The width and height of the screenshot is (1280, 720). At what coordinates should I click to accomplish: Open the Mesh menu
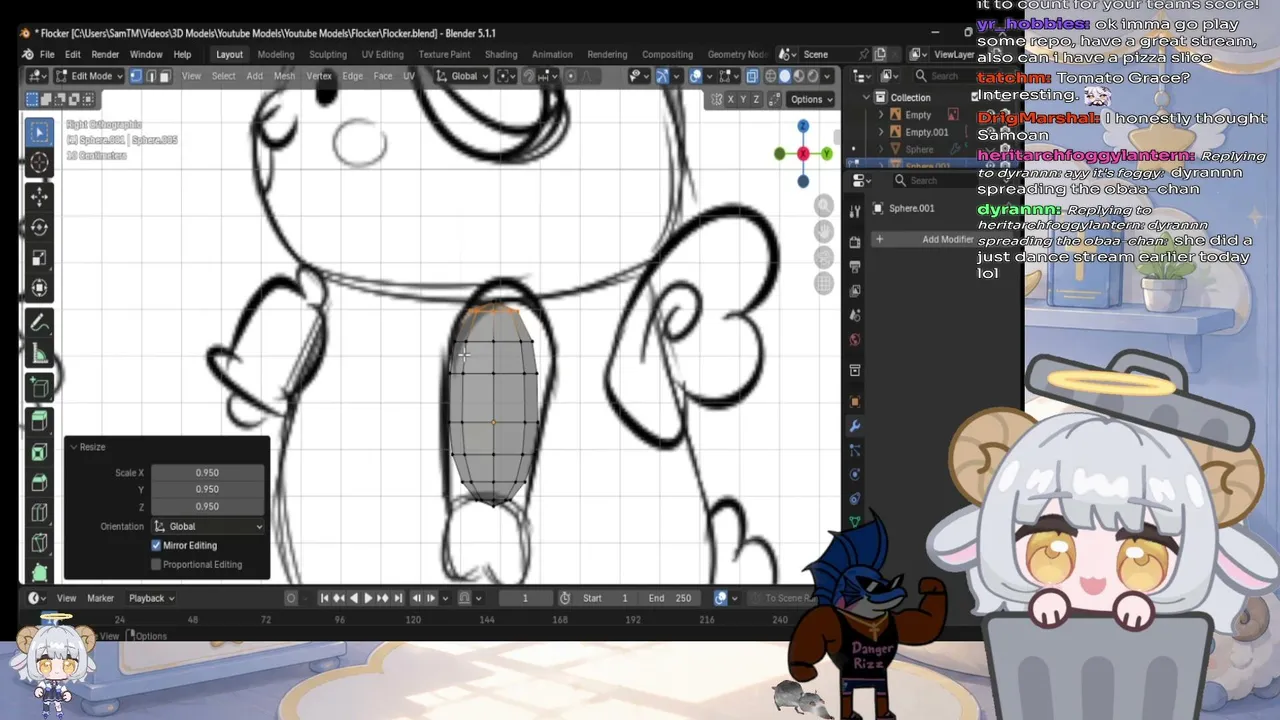pos(285,76)
